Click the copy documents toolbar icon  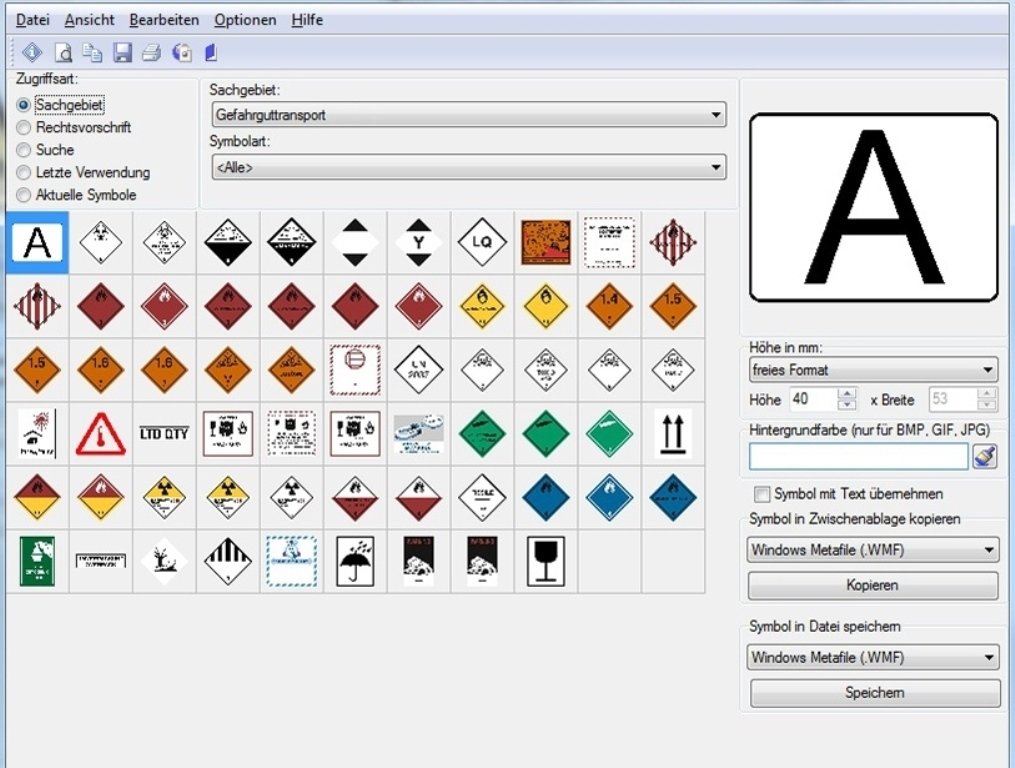pos(93,52)
